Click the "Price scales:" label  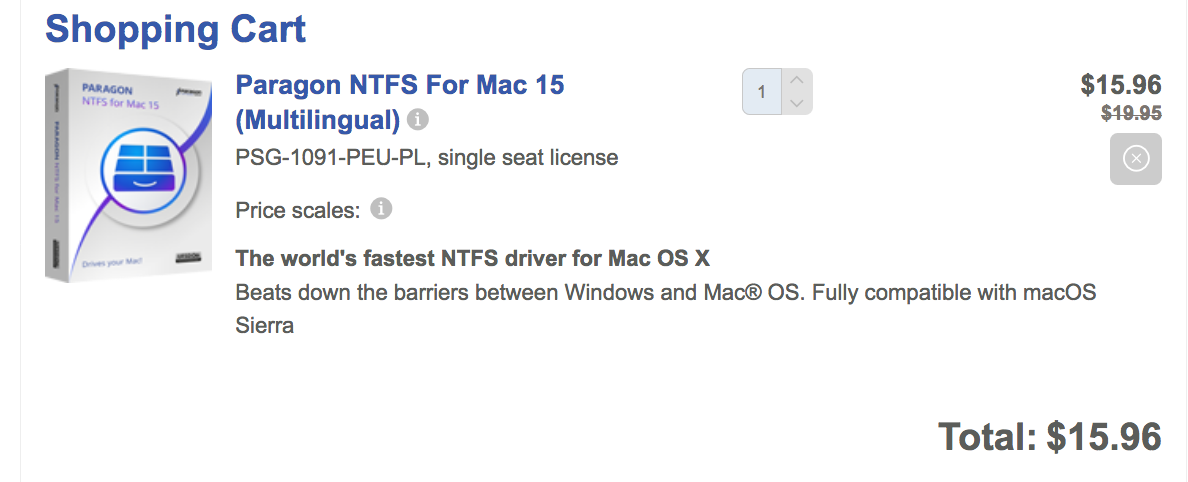point(297,211)
